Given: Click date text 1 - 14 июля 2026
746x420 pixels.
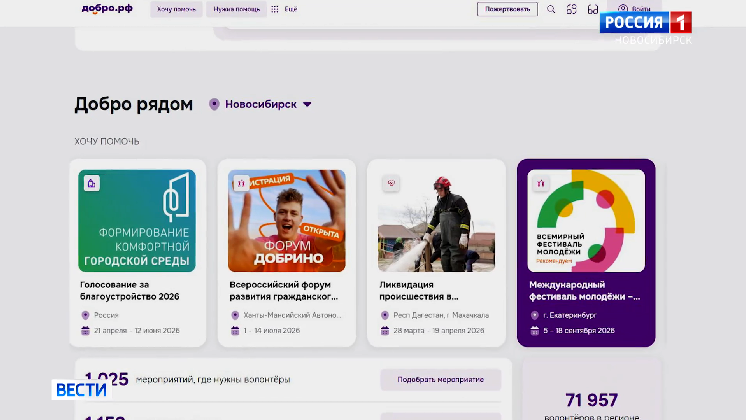Looking at the screenshot, I should [x=272, y=331].
